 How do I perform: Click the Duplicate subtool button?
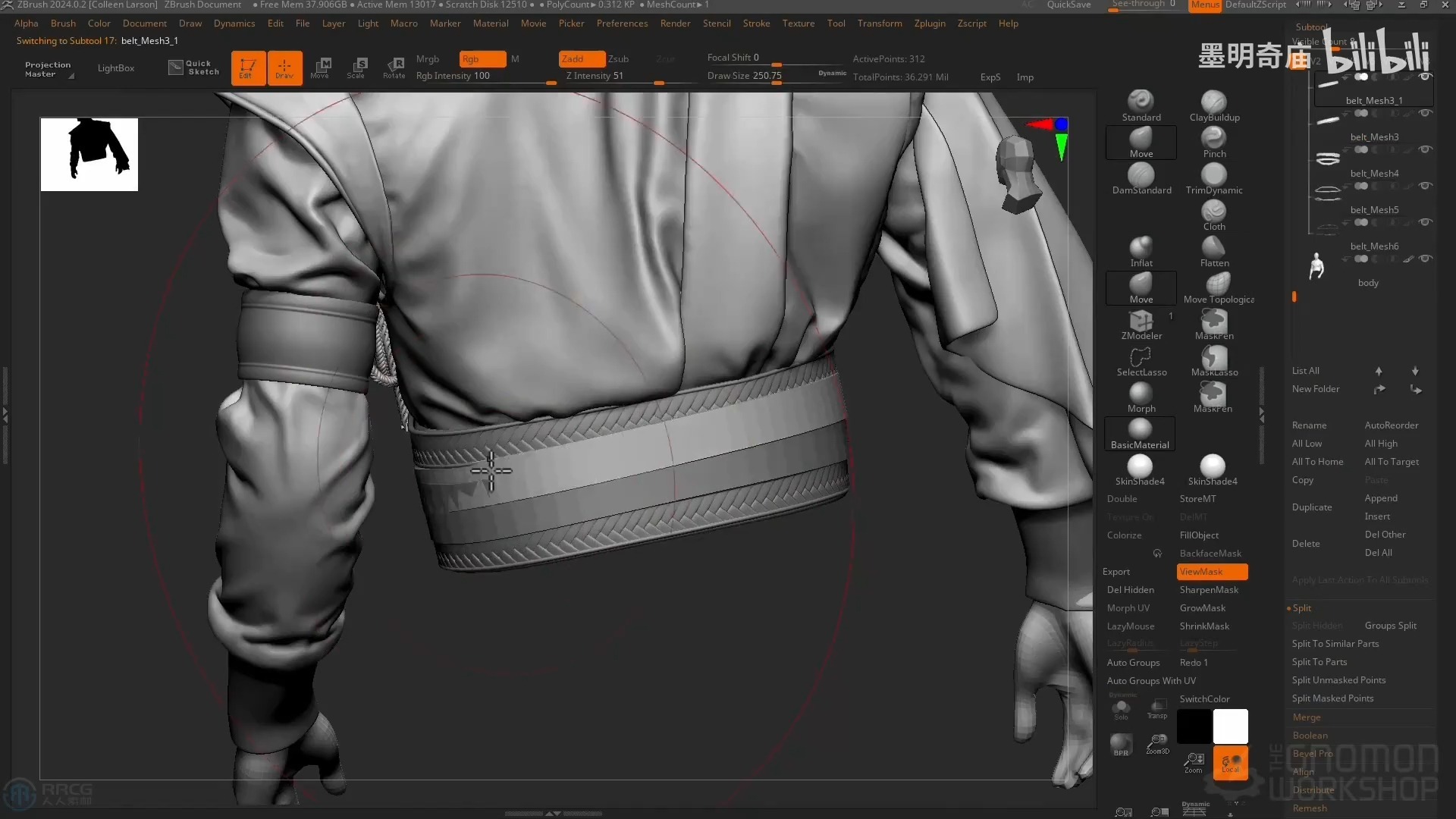[1311, 507]
